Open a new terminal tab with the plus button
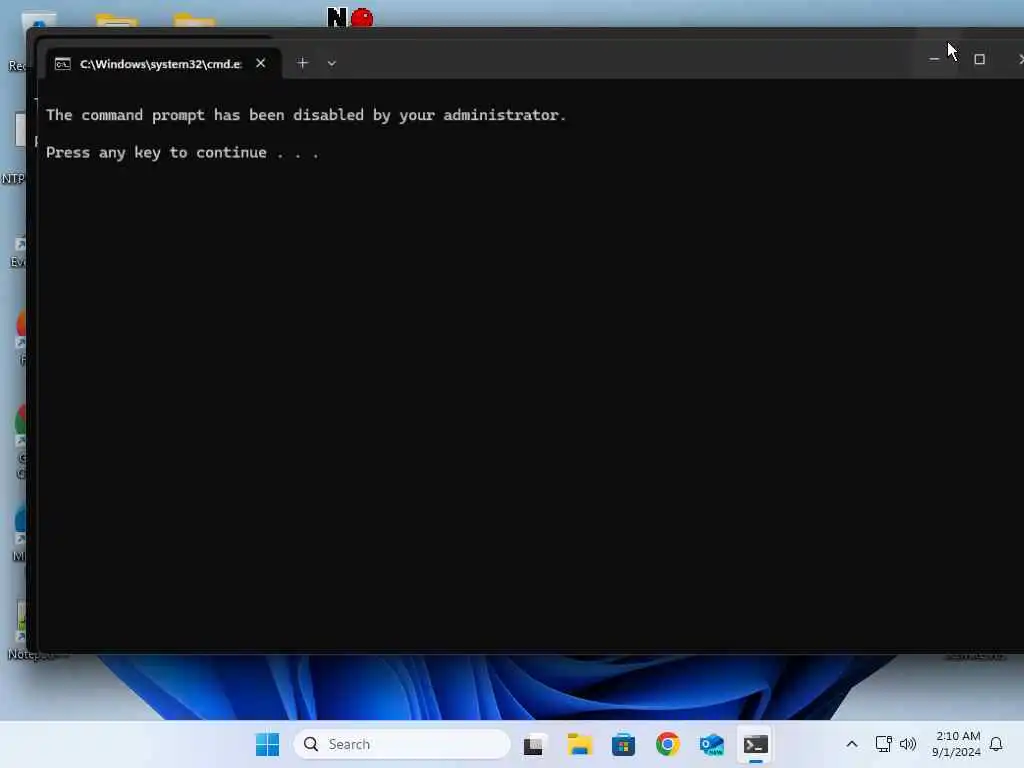 click(302, 63)
